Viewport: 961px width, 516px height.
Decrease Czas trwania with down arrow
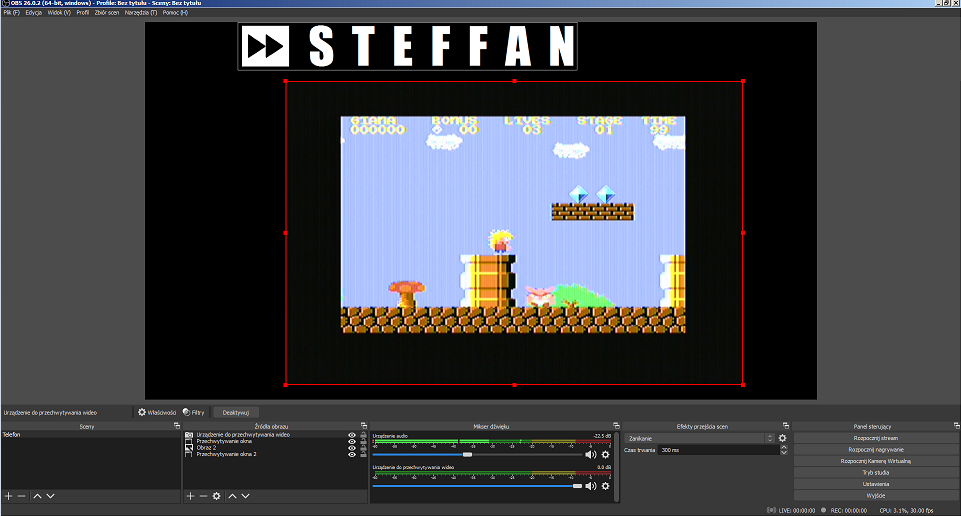(783, 452)
